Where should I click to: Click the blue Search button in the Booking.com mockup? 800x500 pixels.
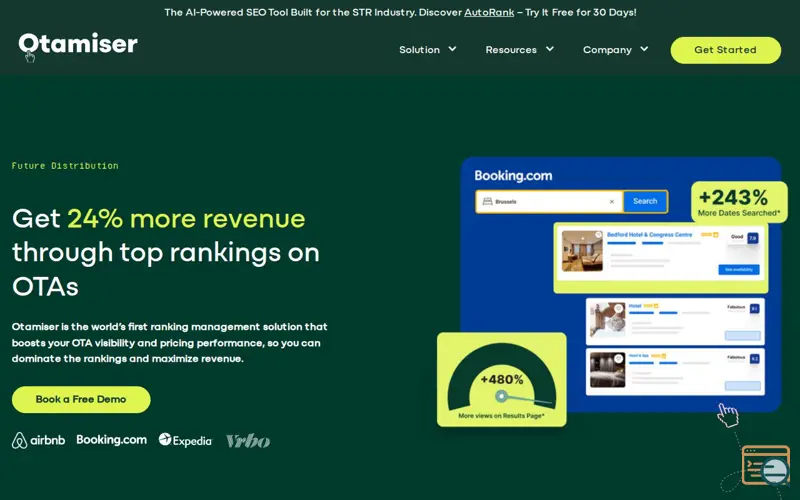click(x=645, y=202)
